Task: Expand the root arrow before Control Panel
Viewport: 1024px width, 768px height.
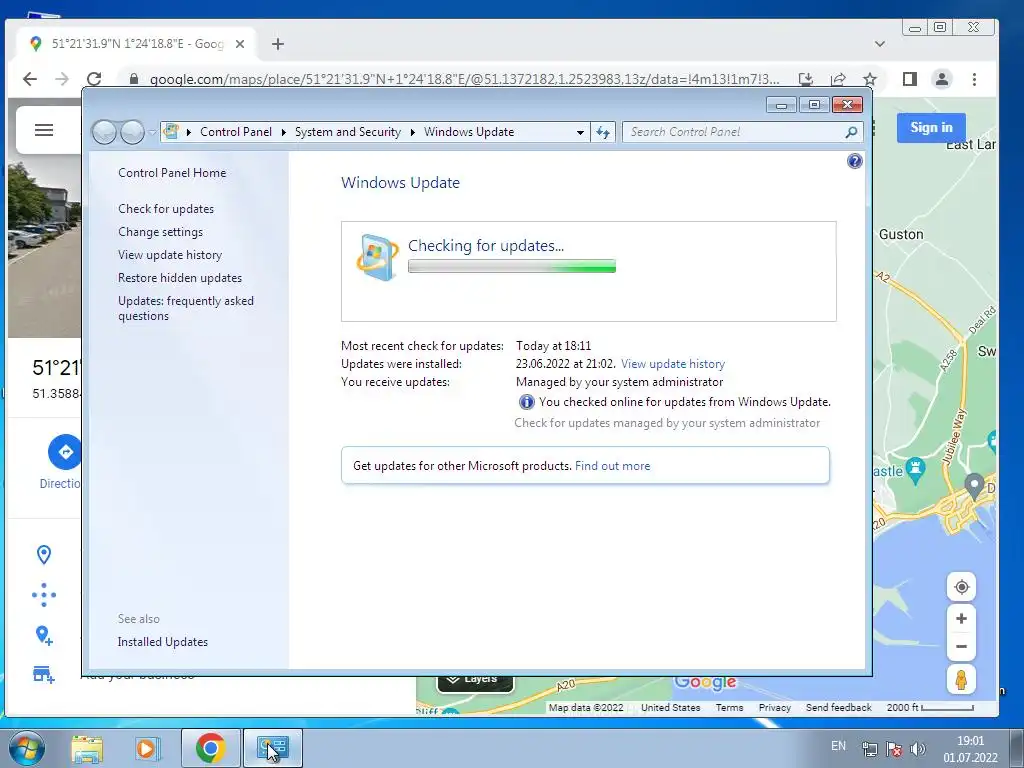Action: 189,132
